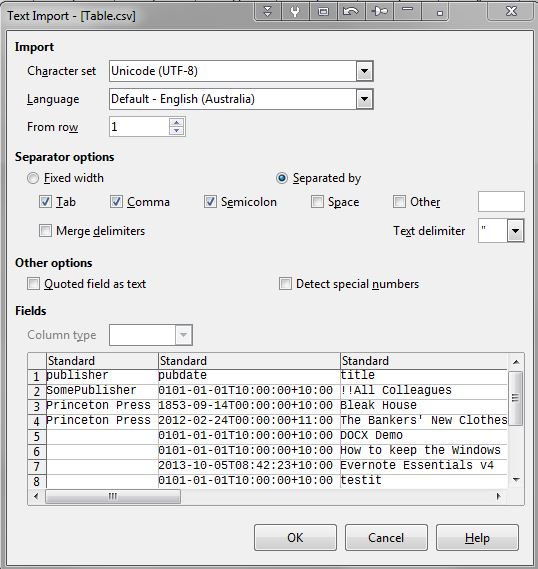538x569 pixels.
Task: Select the Fixed width radio button
Action: [33, 178]
